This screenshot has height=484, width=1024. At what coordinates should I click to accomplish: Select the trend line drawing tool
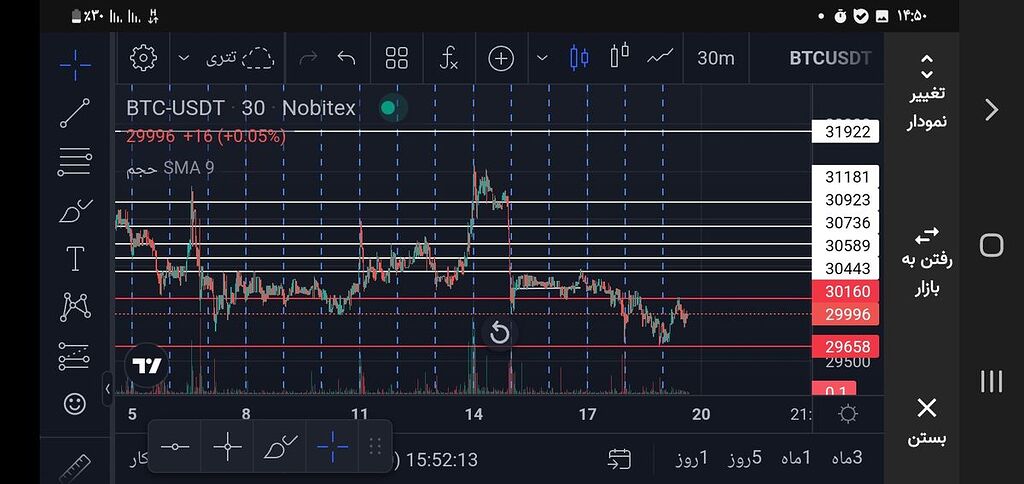point(75,113)
